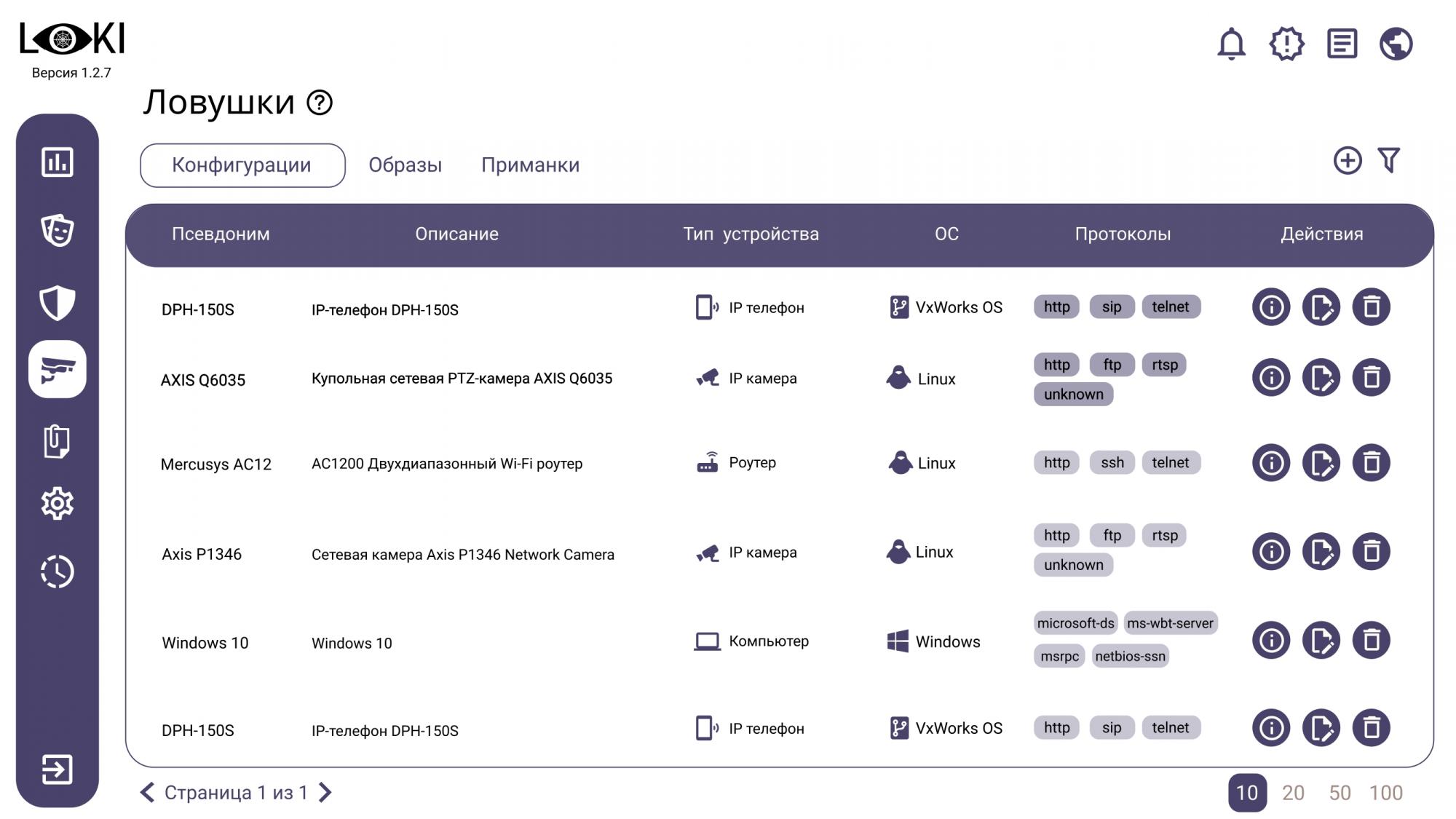Click the alert badge icon in header
Screen dimensions: 1456x819
click(1286, 44)
